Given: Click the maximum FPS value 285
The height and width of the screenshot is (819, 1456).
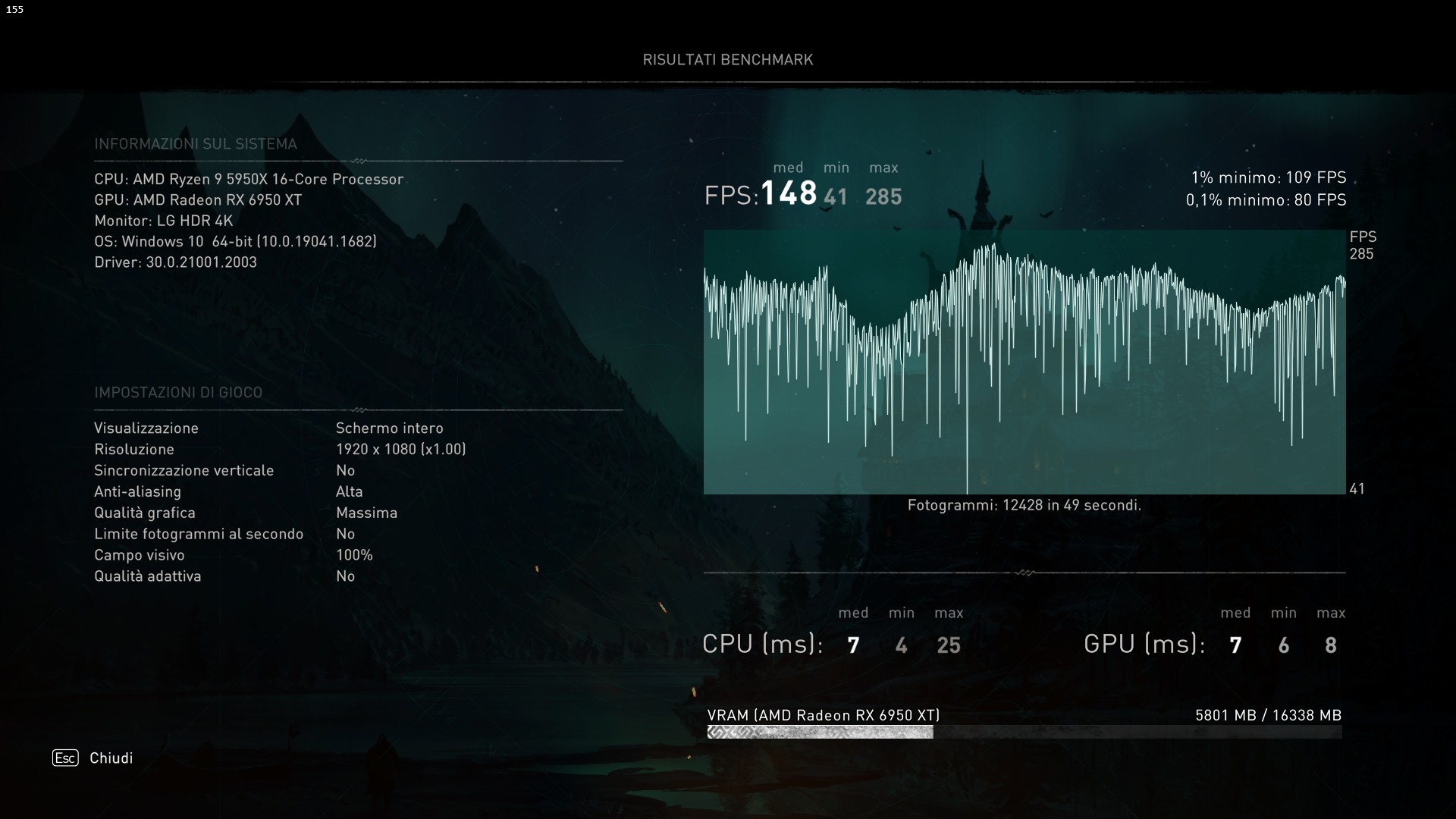Looking at the screenshot, I should (x=883, y=197).
